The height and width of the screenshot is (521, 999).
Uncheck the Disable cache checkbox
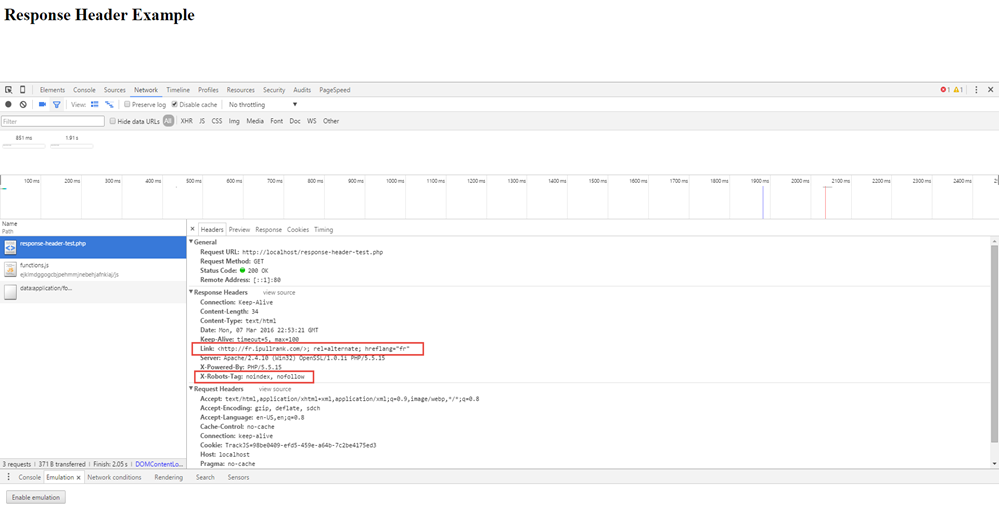(175, 104)
